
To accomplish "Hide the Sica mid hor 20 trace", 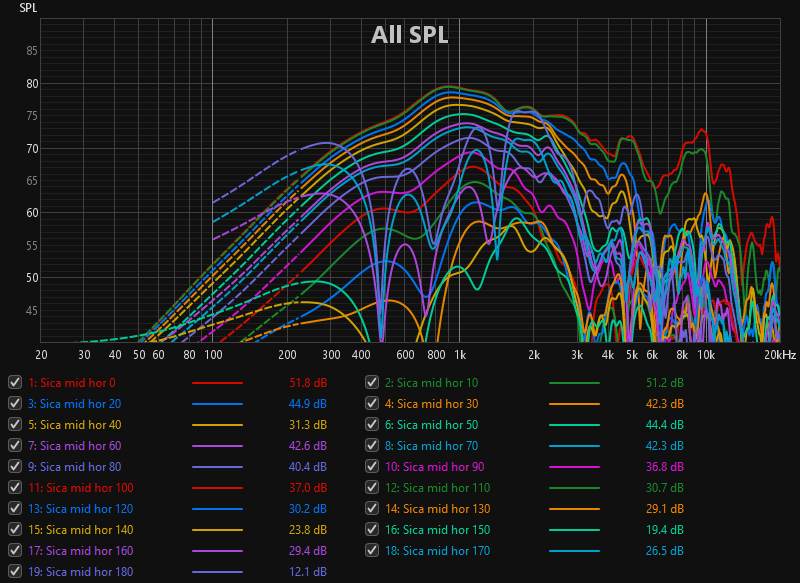I will (15, 403).
